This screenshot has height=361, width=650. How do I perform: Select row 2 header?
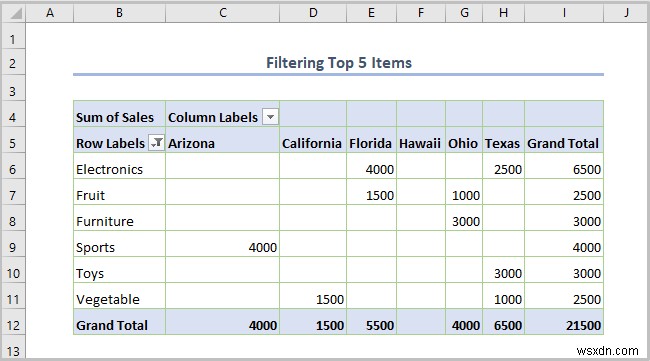pos(13,63)
